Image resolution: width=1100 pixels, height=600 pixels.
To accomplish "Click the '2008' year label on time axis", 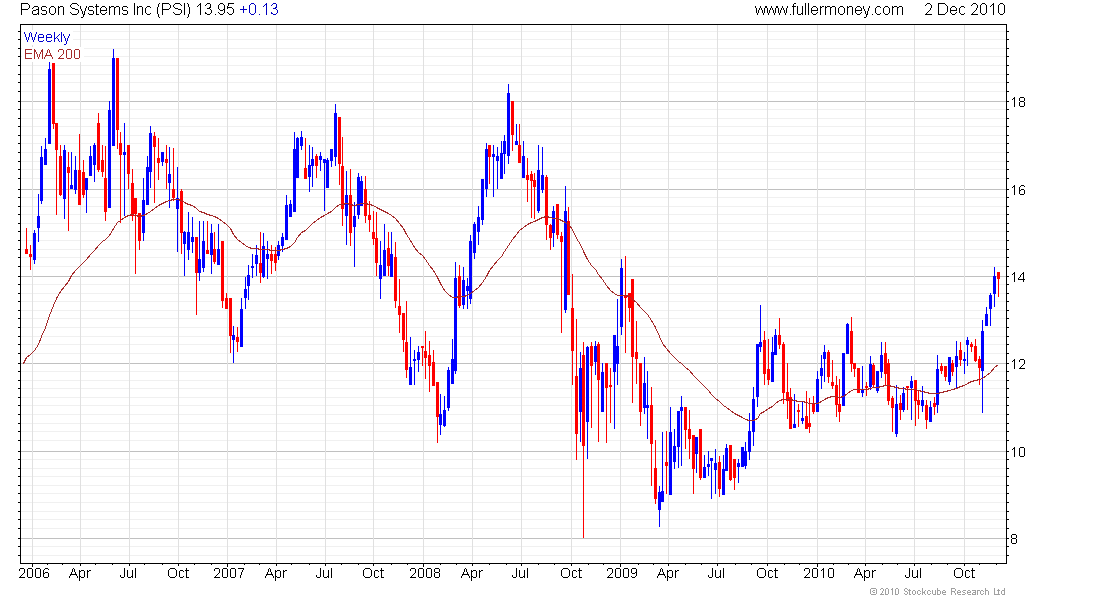I will click(425, 573).
